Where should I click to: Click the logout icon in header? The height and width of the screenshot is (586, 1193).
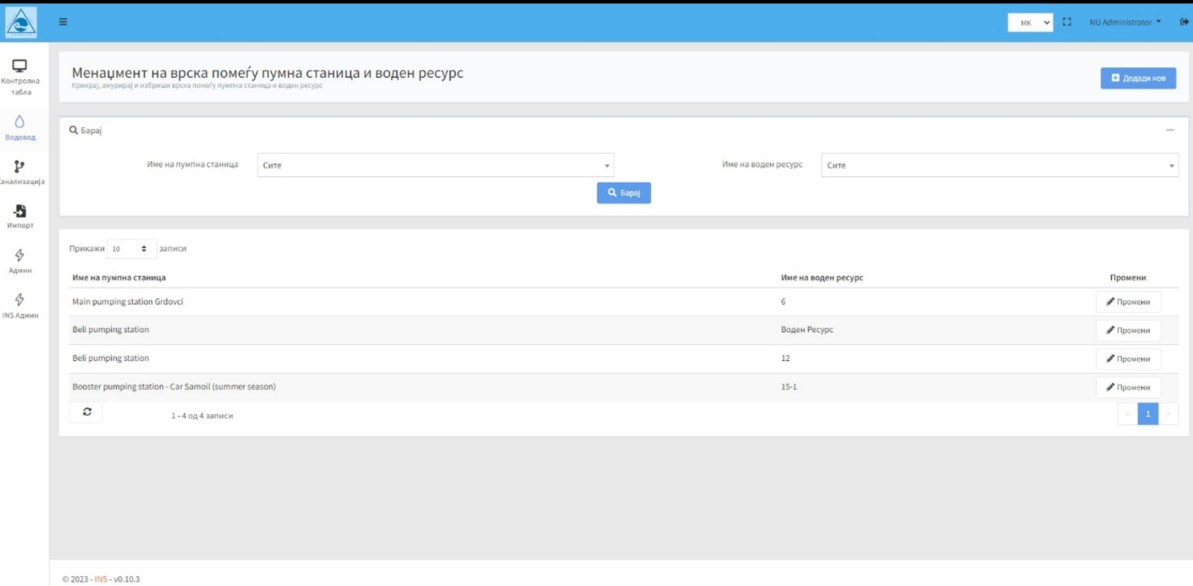pyautogui.click(x=1184, y=23)
